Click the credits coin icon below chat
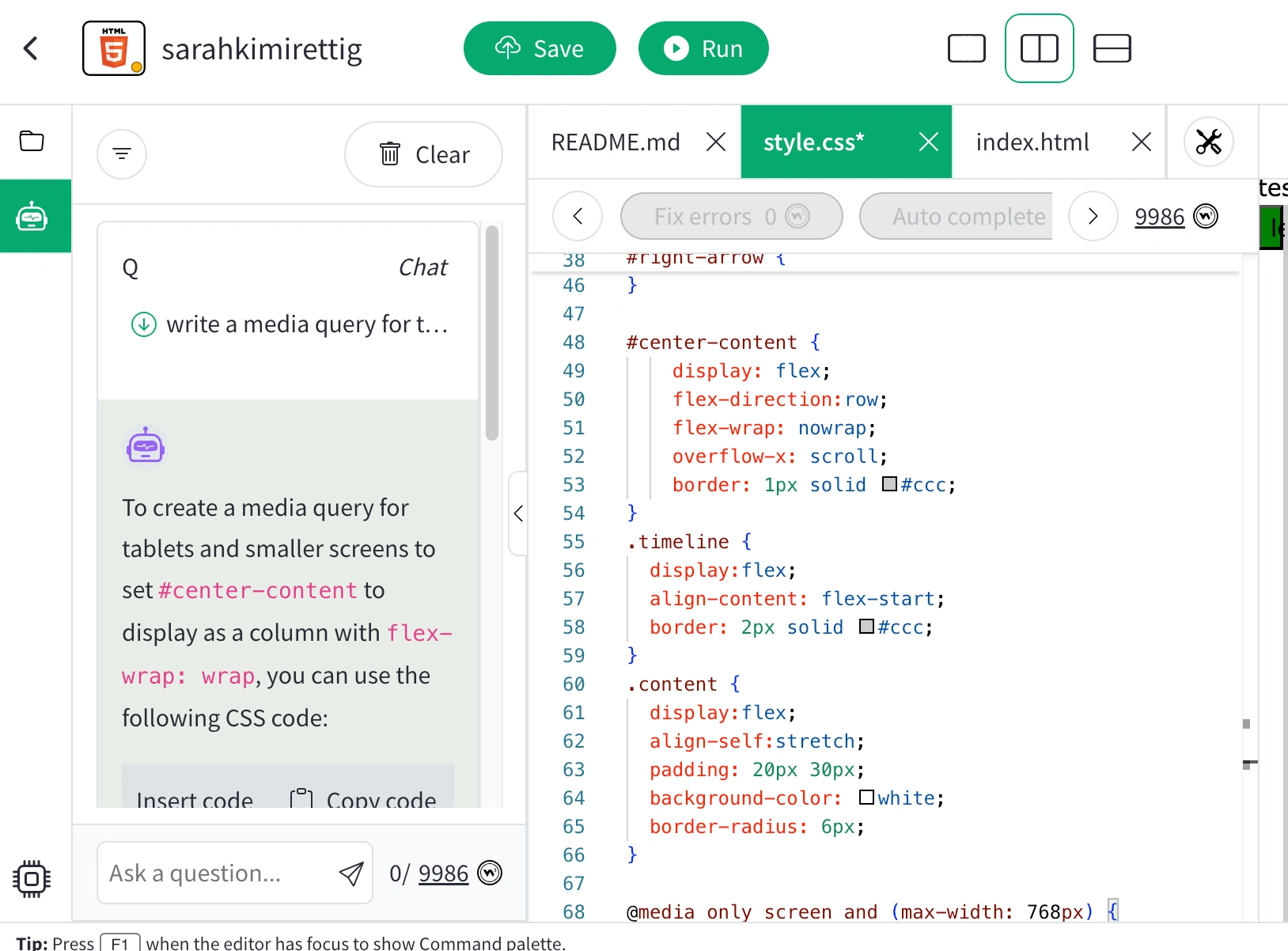 point(490,873)
